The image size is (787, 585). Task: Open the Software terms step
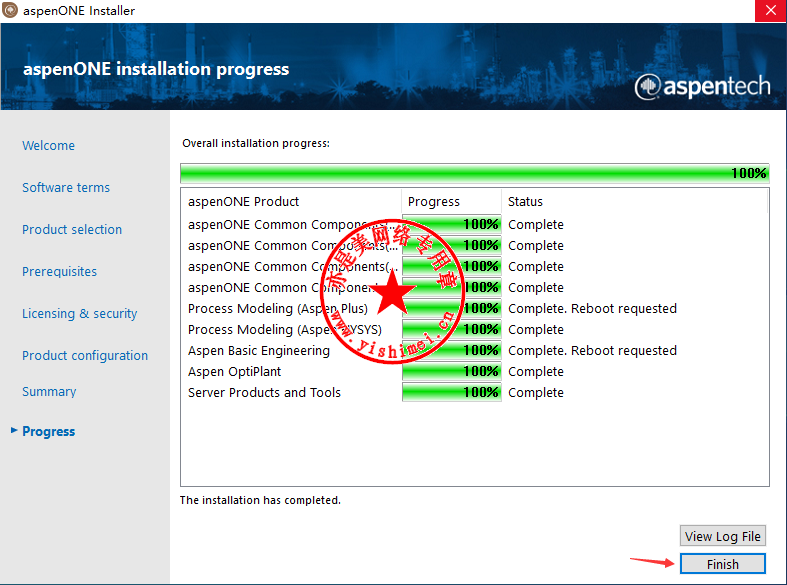(x=66, y=188)
